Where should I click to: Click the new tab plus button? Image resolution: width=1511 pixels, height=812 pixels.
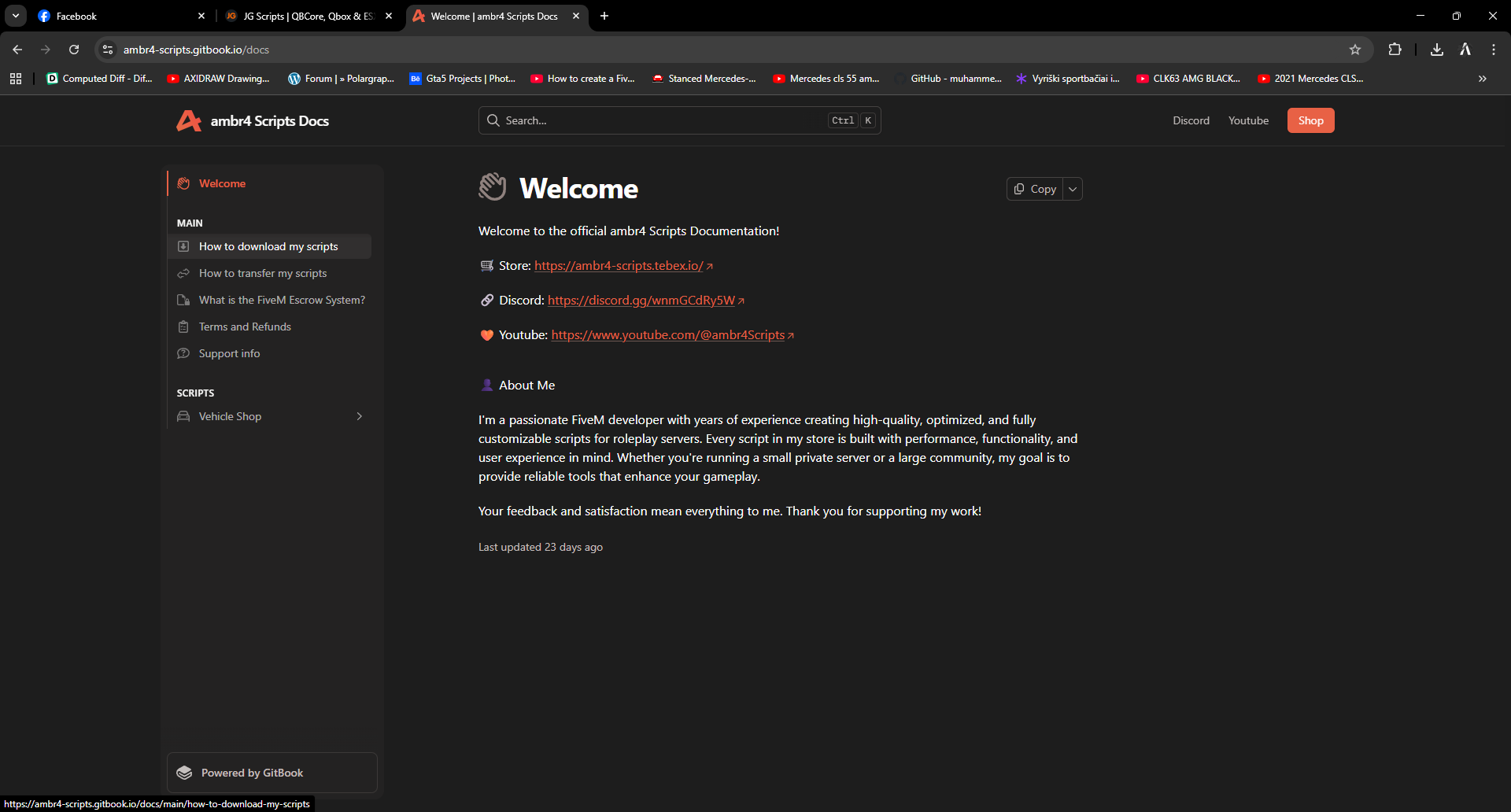604,16
